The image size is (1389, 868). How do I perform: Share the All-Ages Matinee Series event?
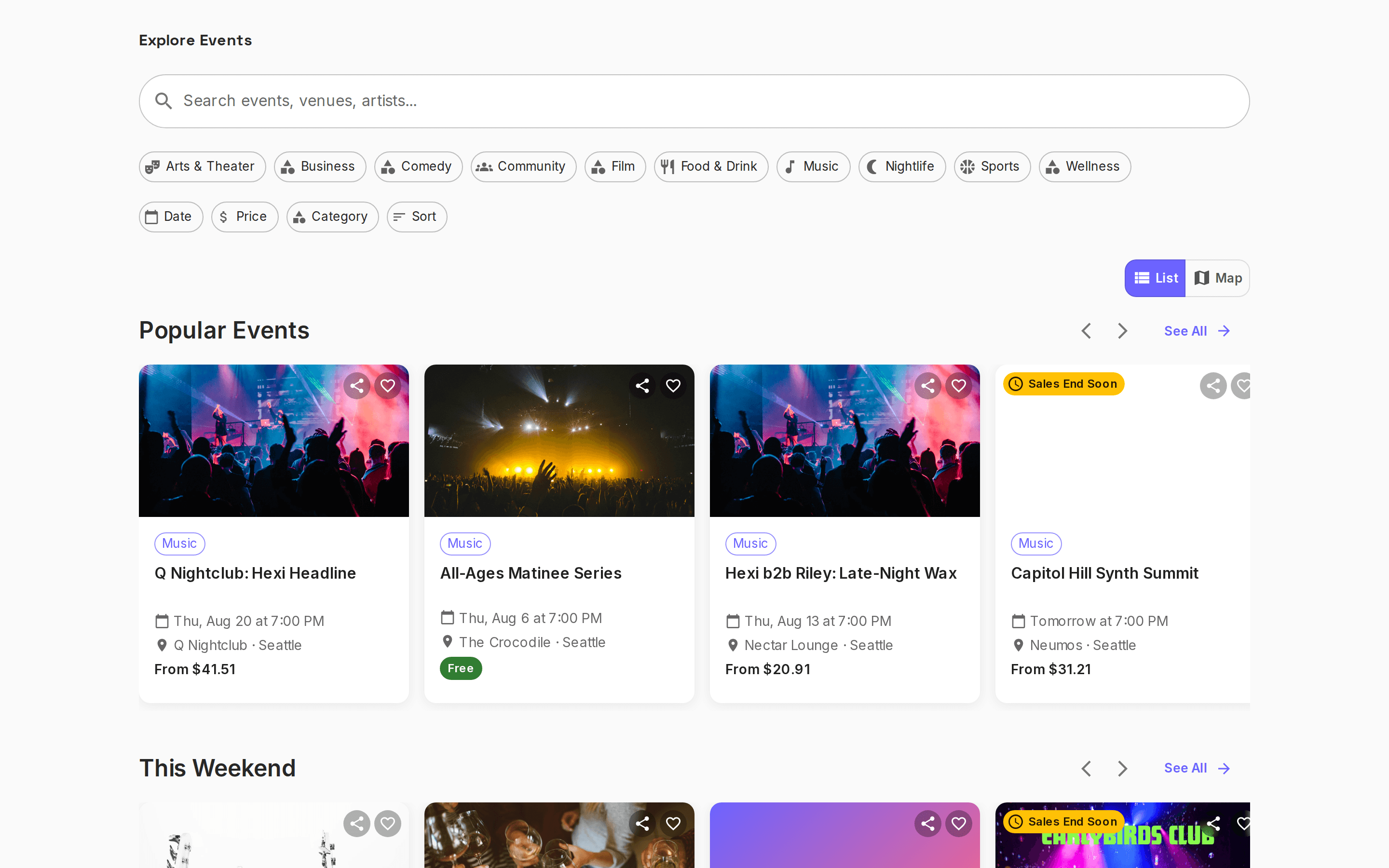(x=642, y=386)
